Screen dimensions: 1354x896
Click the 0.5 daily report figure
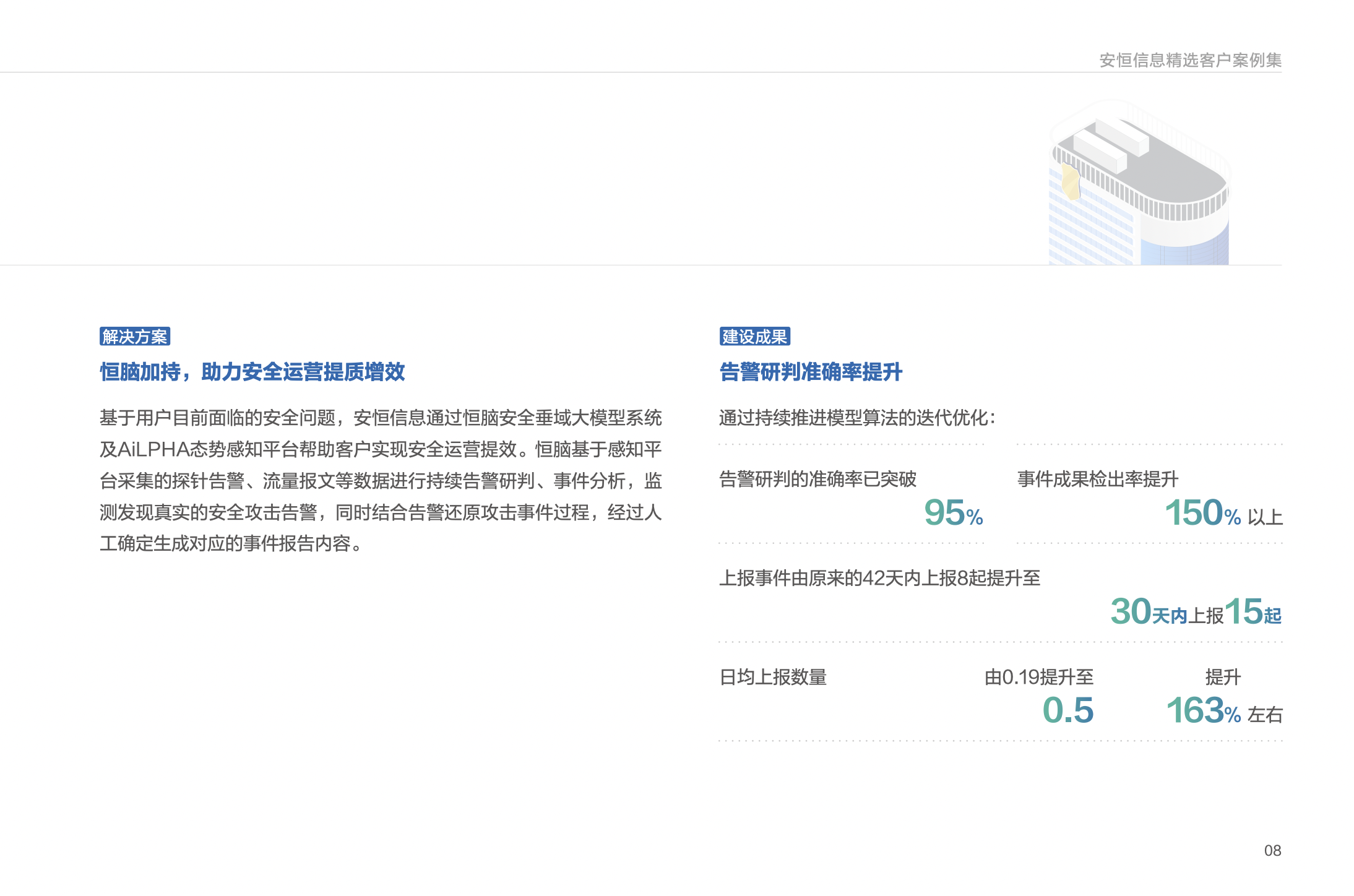(1070, 709)
